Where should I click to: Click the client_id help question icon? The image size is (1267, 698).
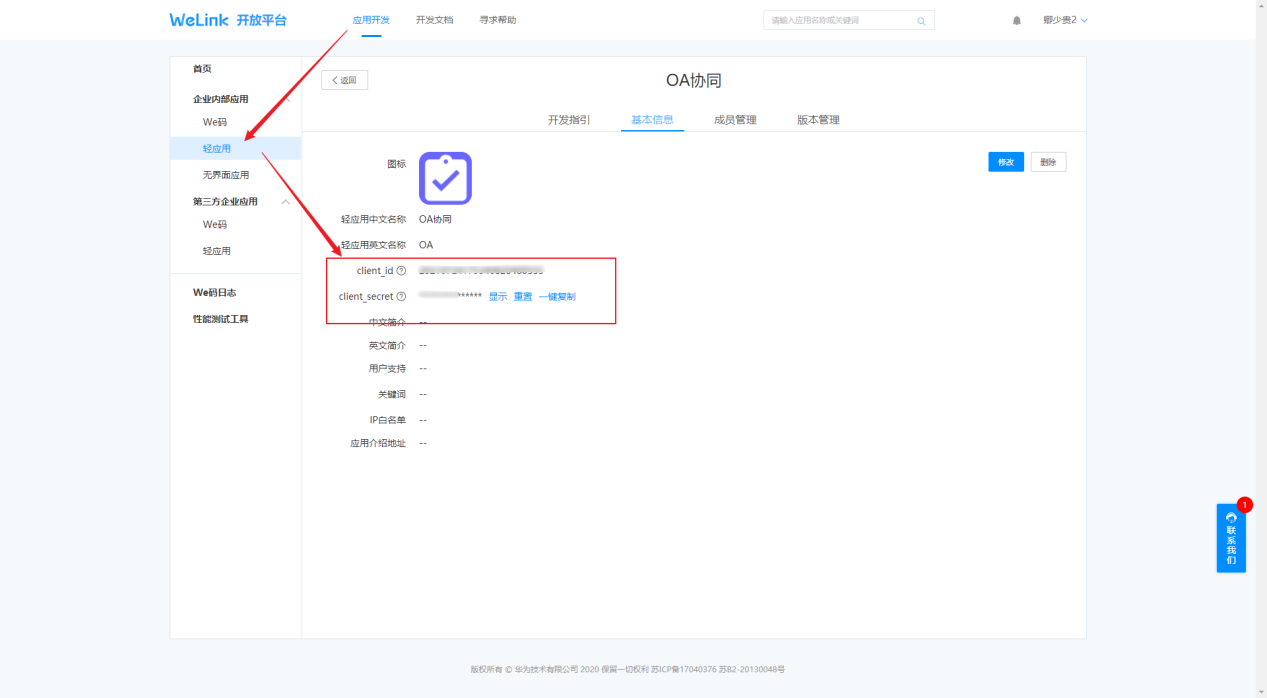401,271
